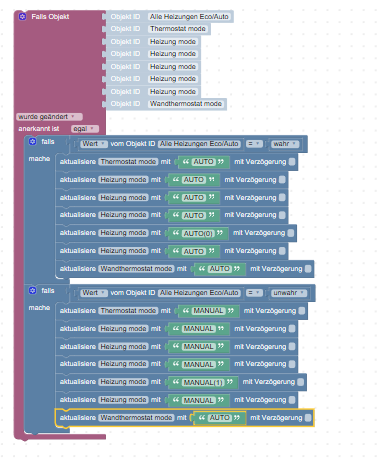Open the 'Wert' dropdown in first condition

coord(94,144)
